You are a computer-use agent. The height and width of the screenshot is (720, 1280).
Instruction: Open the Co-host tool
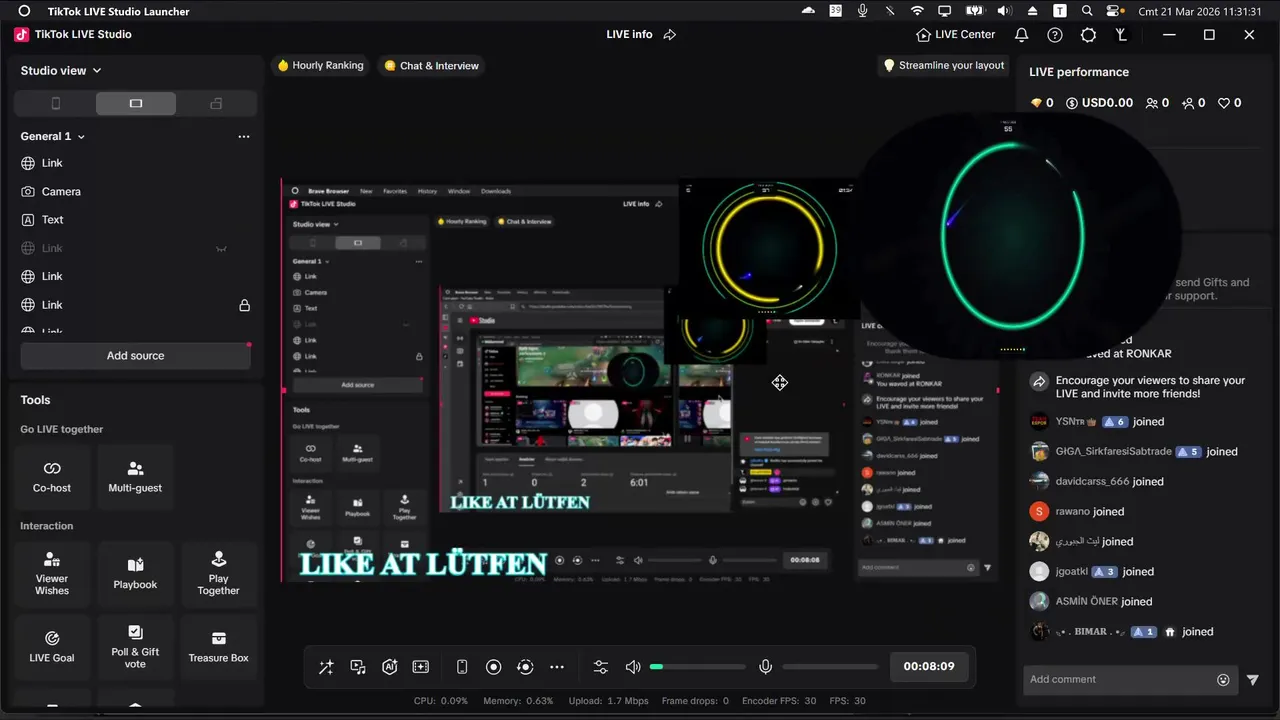point(52,477)
